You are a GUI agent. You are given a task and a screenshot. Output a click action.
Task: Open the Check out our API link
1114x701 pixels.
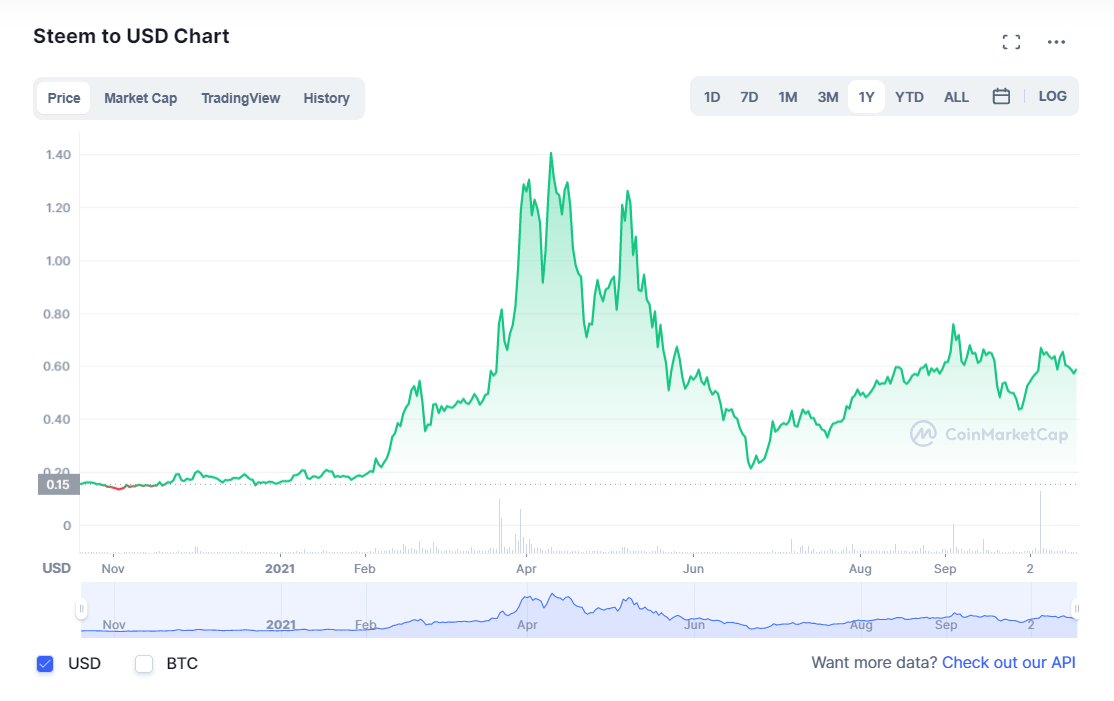pyautogui.click(x=1008, y=663)
